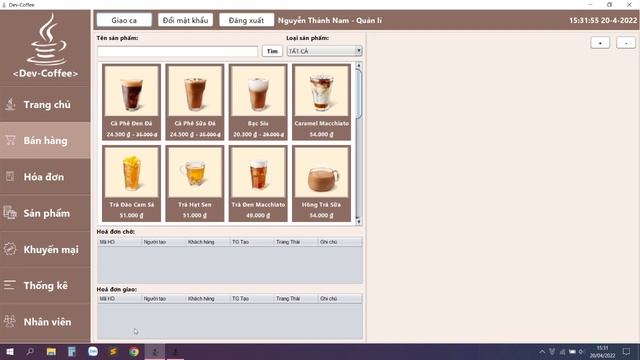Image resolution: width=640 pixels, height=360 pixels.
Task: Click Mã HD header in Hoá đơn chờ
Action: [120, 242]
